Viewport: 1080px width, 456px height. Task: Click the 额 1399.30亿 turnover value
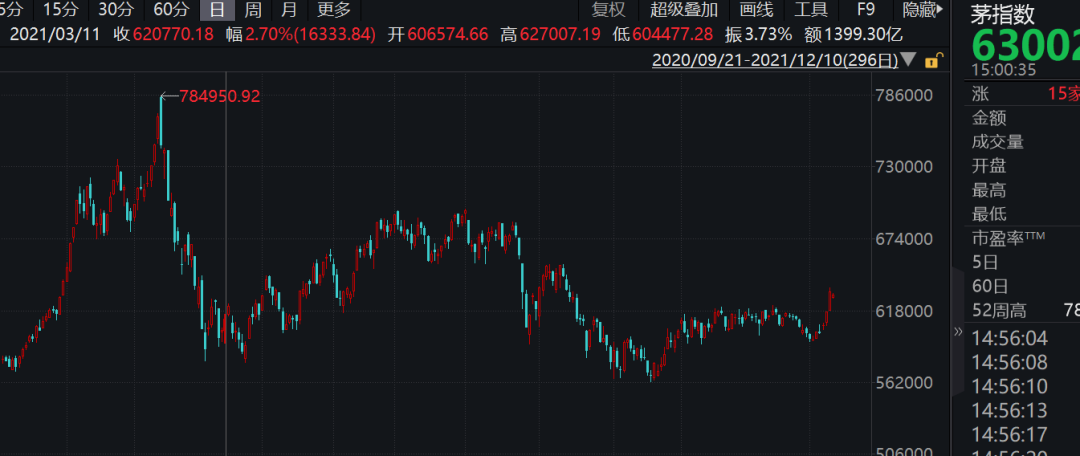[853, 34]
